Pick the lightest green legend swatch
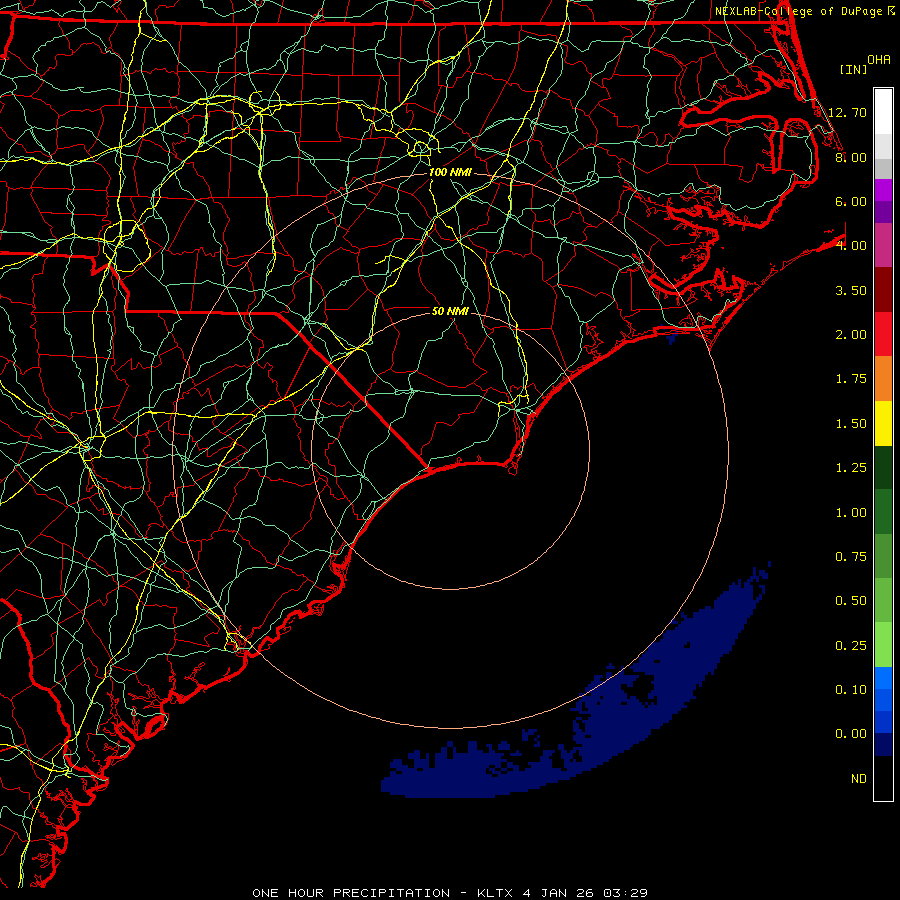Screen dimensions: 900x900 pos(883,645)
